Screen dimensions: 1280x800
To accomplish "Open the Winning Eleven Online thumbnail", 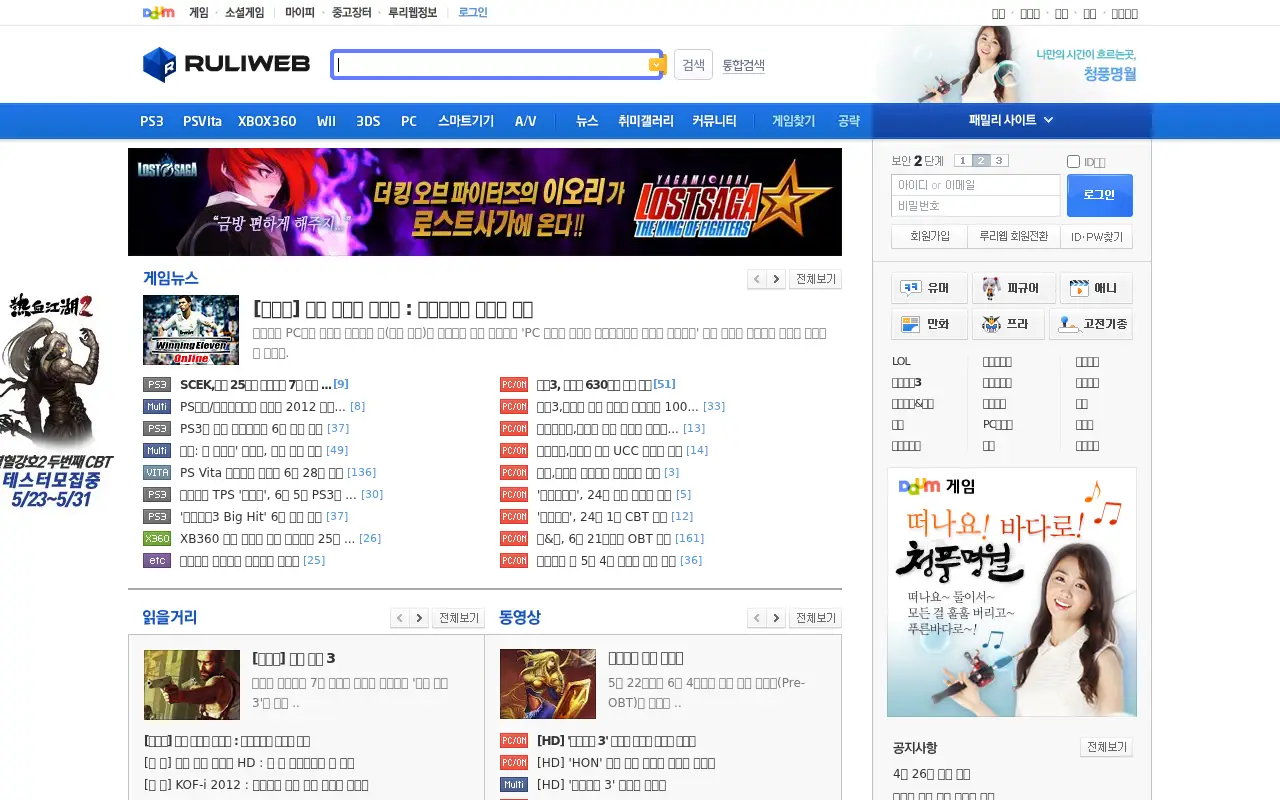I will pos(191,330).
